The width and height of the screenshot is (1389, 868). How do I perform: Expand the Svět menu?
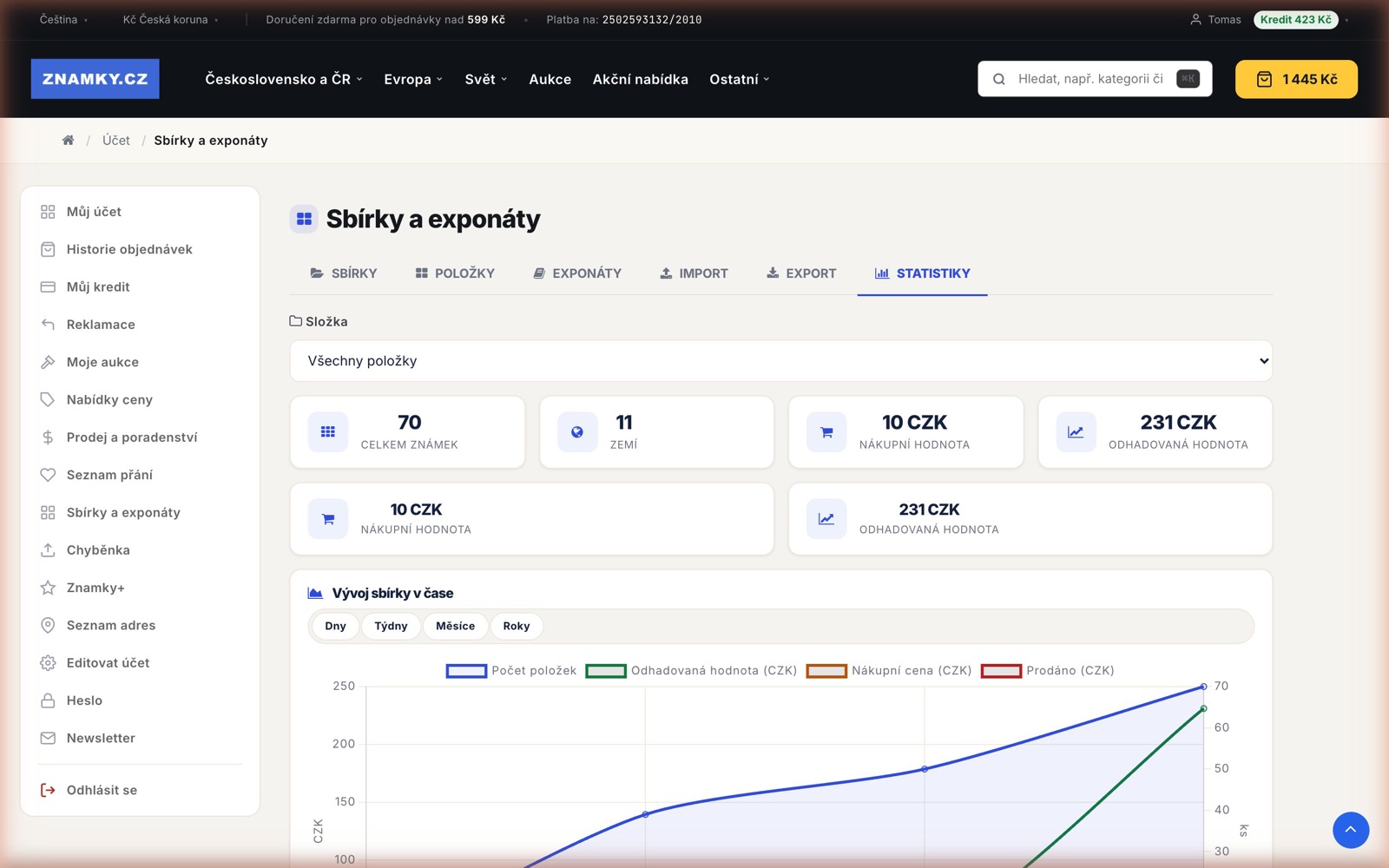[486, 79]
